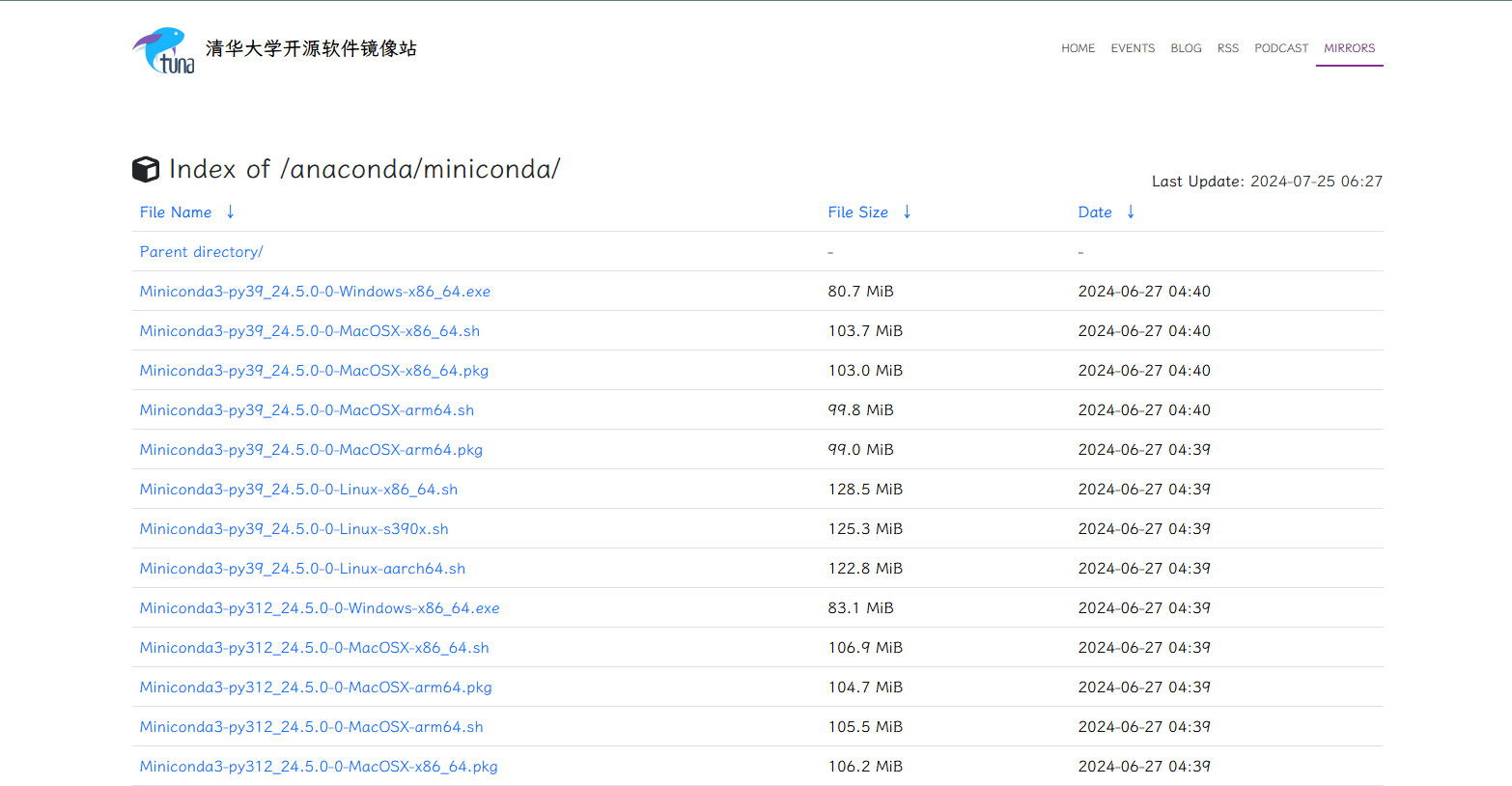1512x786 pixels.
Task: Download Miniconda3 py39 Linux x86_64 sh
Action: (298, 490)
